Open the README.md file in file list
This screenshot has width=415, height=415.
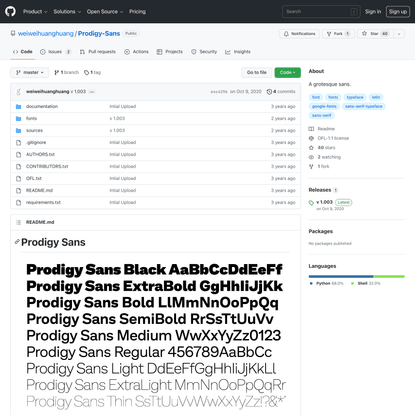tap(39, 190)
